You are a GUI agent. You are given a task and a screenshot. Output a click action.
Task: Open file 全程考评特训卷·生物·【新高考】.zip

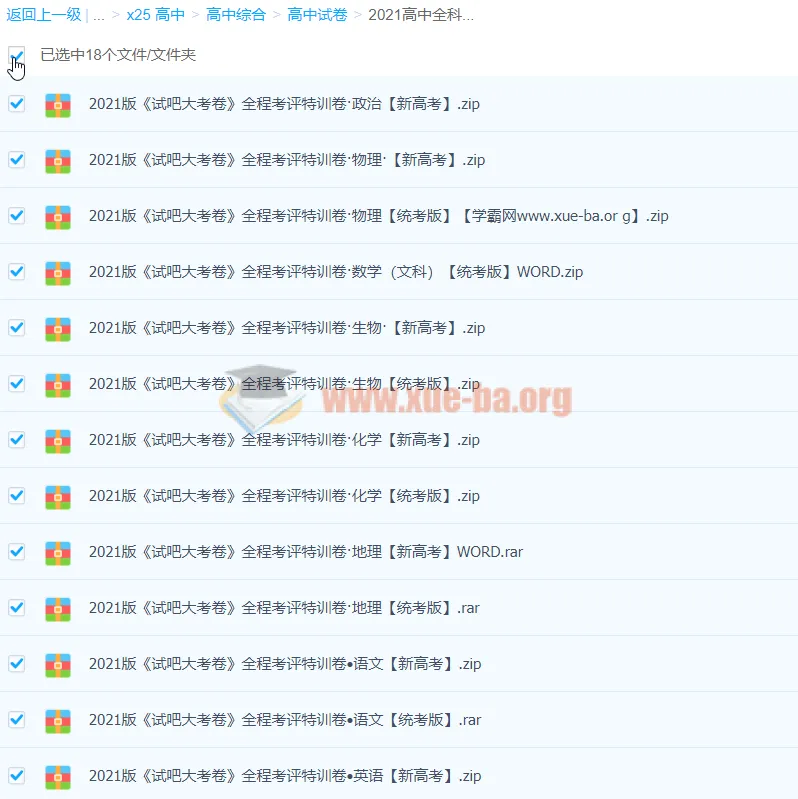point(287,328)
